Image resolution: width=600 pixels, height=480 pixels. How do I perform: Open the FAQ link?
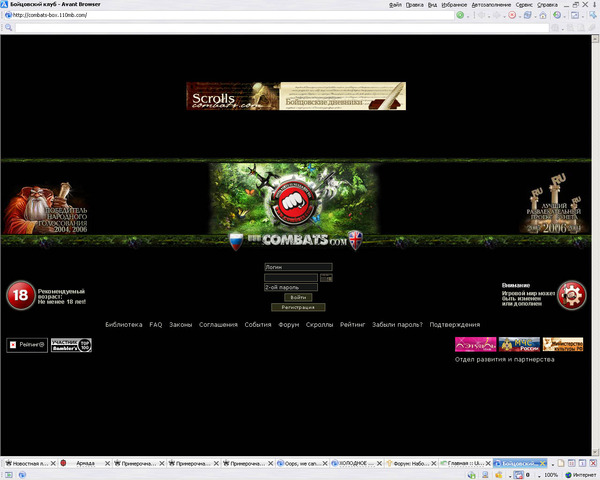click(x=156, y=325)
